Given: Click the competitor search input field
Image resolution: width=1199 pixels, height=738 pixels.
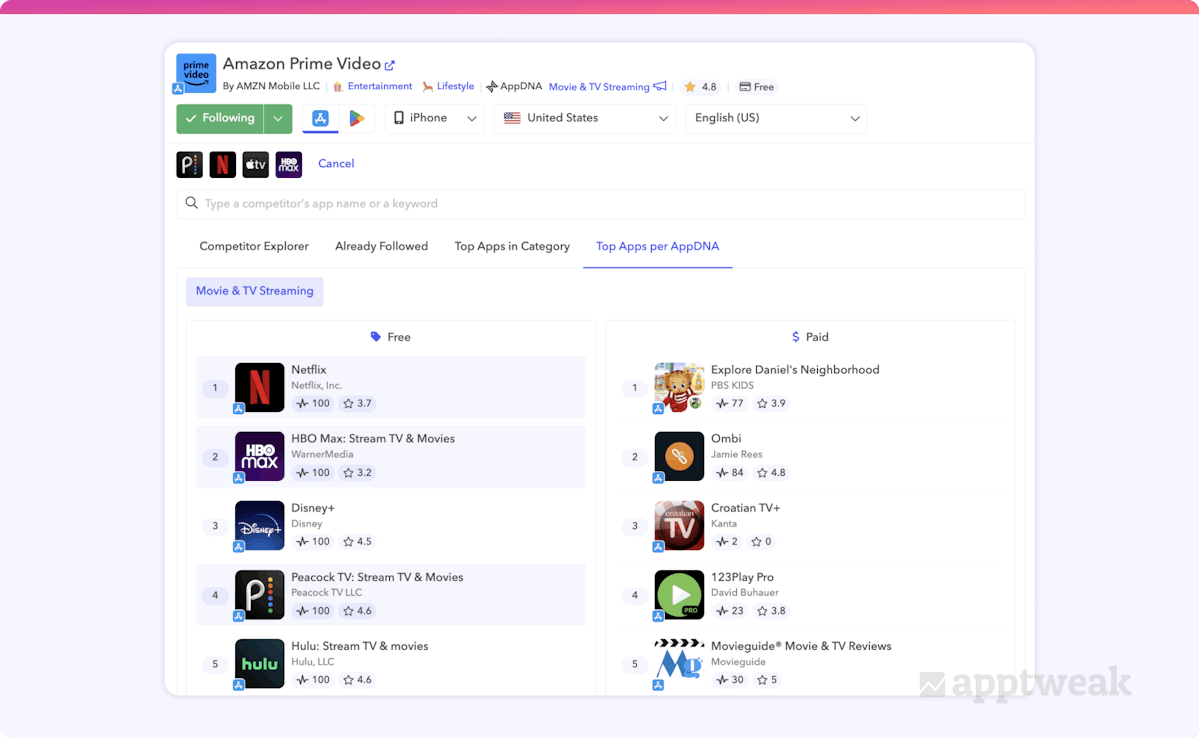Looking at the screenshot, I should click(x=600, y=203).
